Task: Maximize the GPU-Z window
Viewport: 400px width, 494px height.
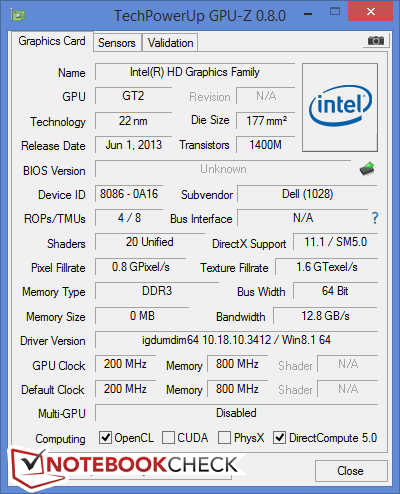Action: [335, 12]
